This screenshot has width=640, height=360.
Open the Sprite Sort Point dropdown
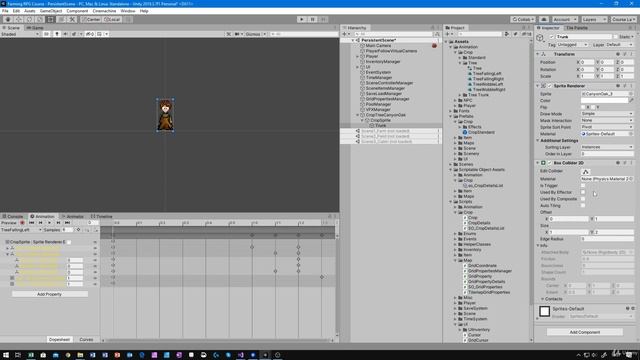click(x=607, y=127)
